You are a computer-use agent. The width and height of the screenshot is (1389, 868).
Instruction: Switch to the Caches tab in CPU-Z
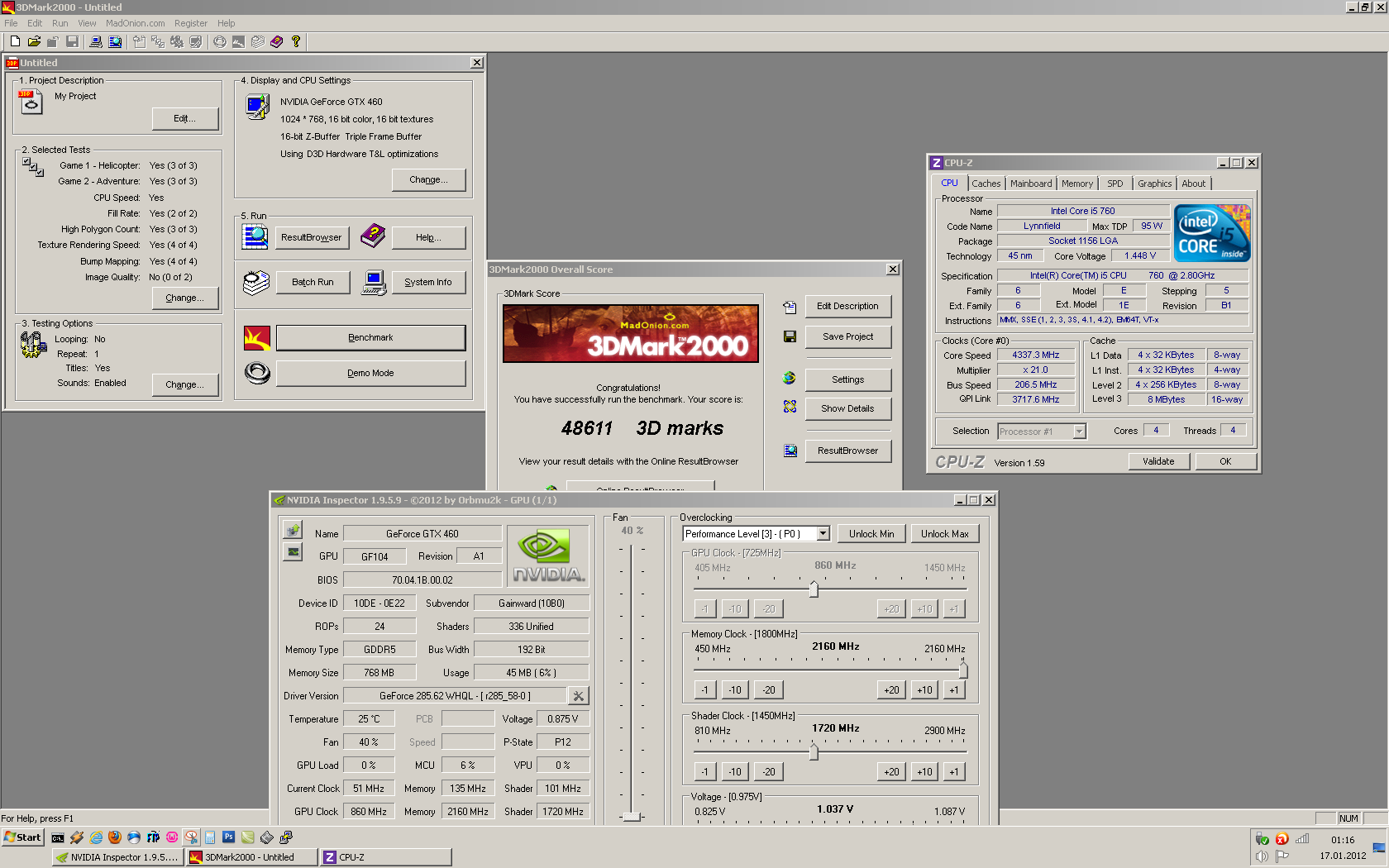[986, 184]
